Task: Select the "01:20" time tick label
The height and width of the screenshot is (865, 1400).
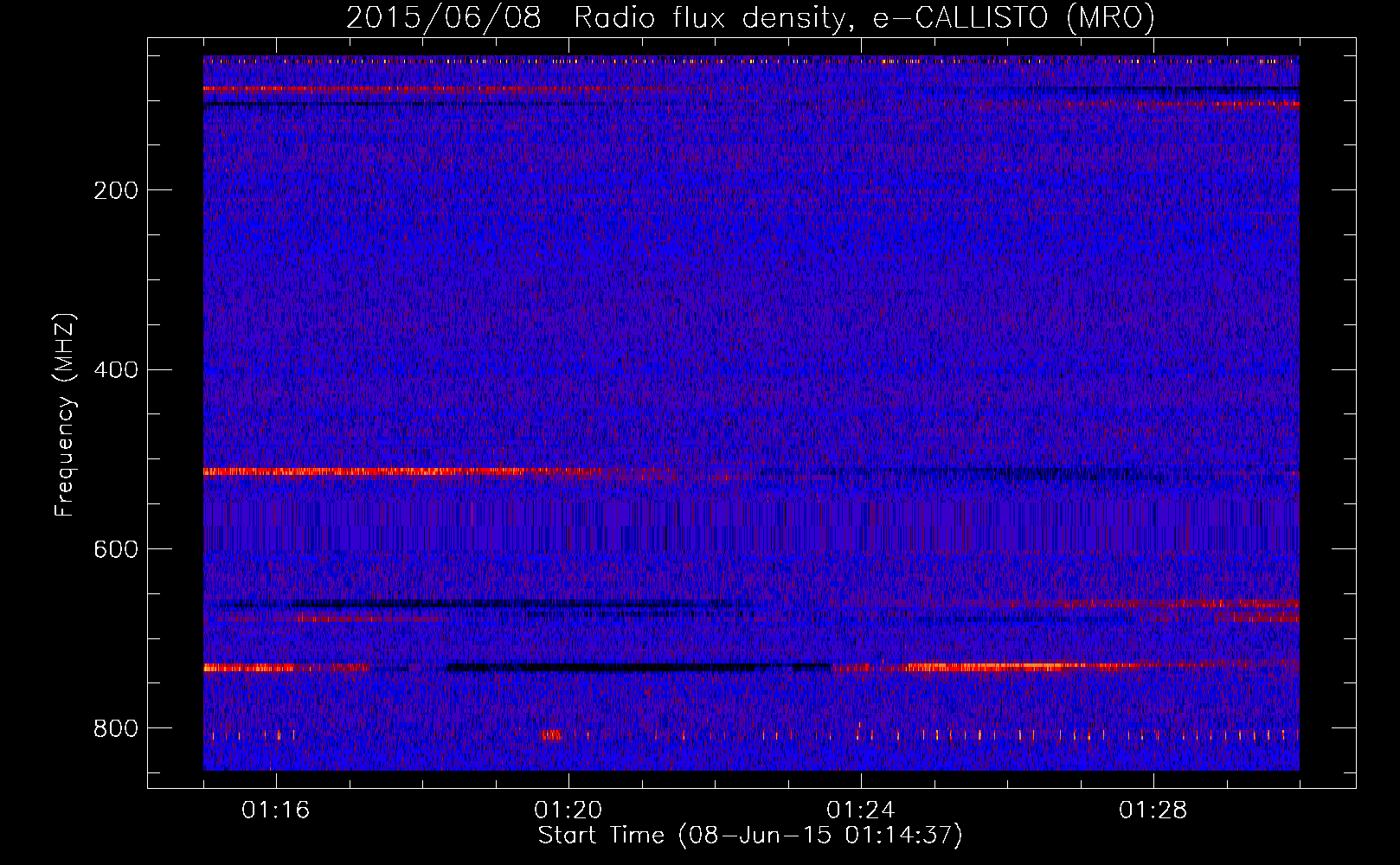Action: point(568,811)
